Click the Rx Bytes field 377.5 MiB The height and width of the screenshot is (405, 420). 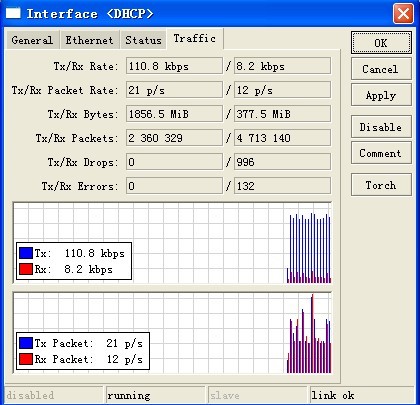click(283, 114)
